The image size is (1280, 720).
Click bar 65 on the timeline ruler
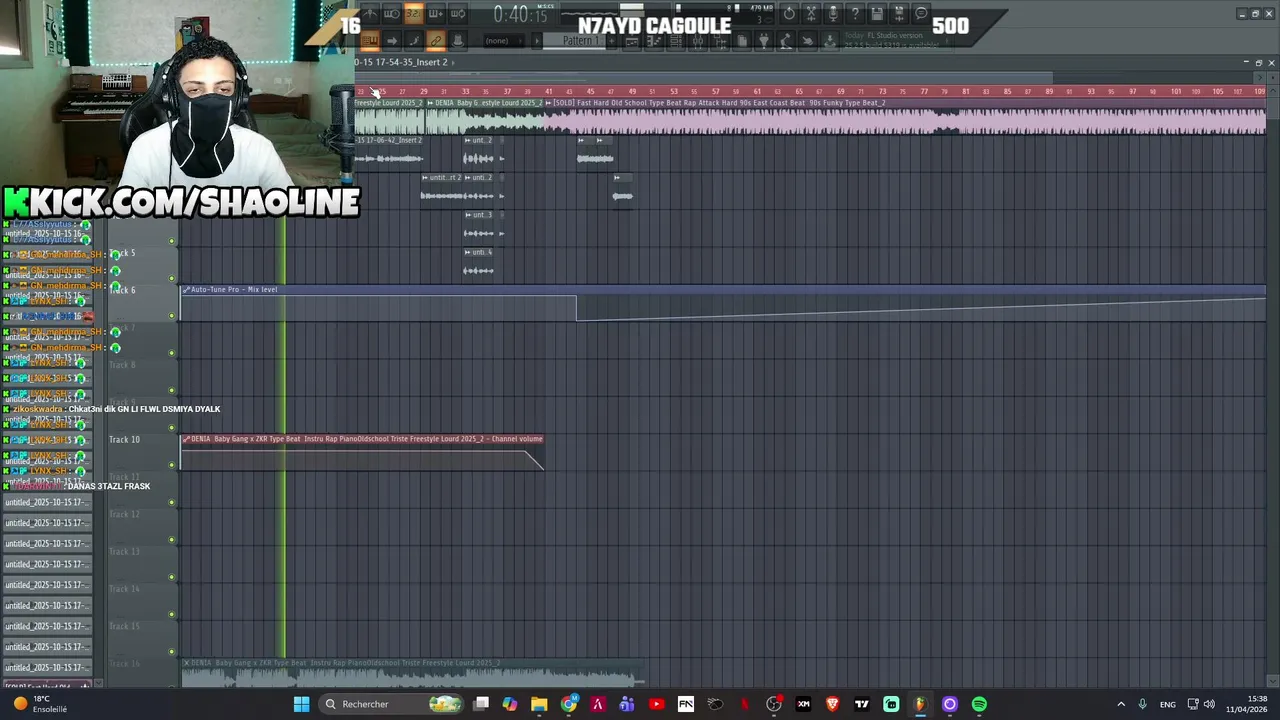799,91
